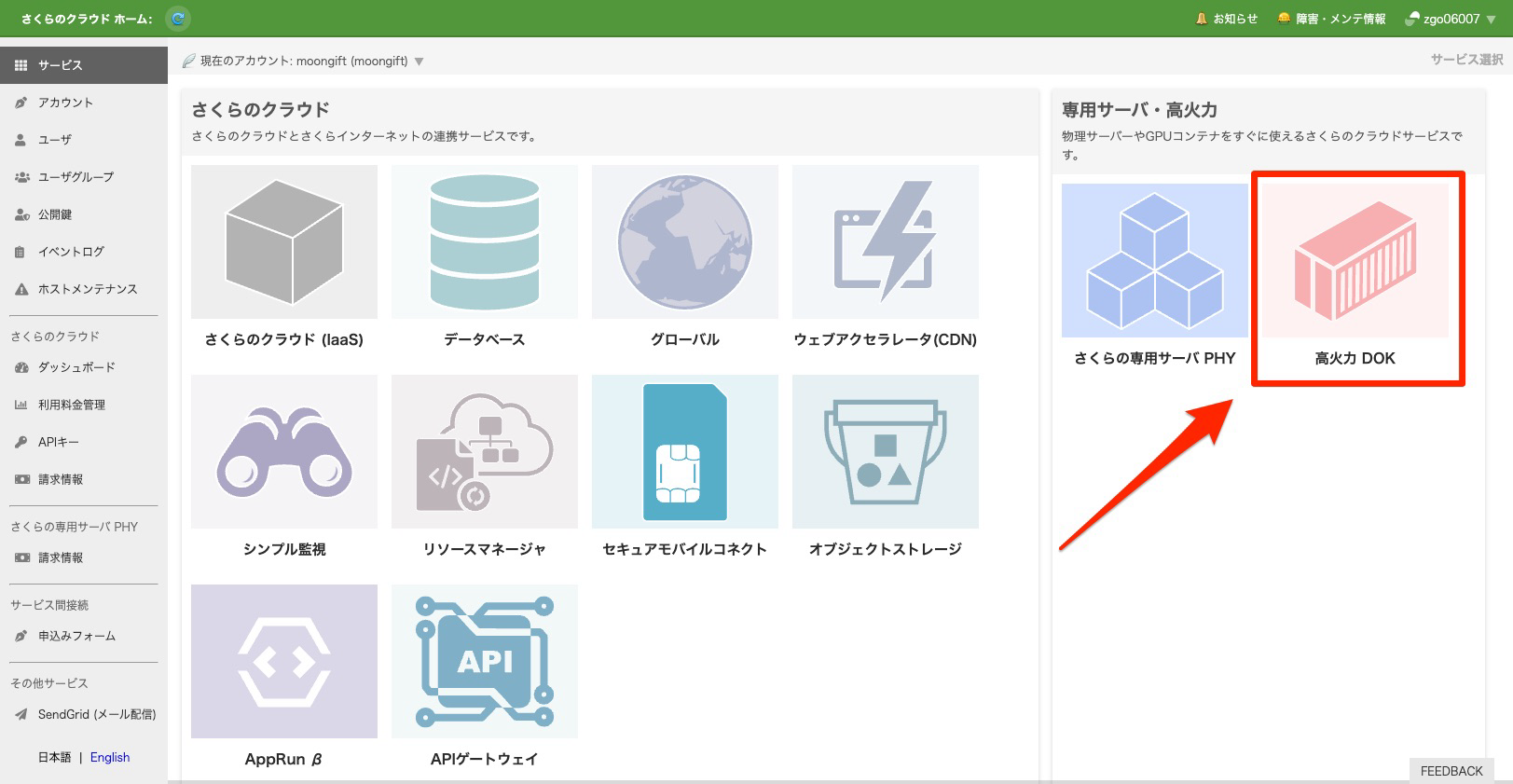Open the データベース service icon

coord(485,242)
